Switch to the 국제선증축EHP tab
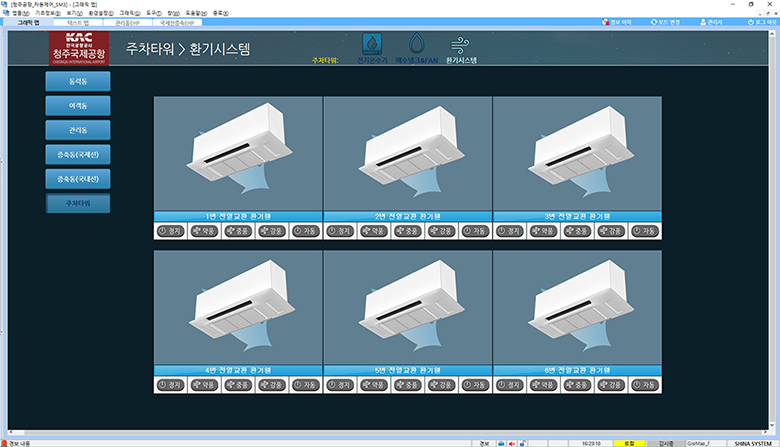This screenshot has height=447, width=780. pos(177,22)
